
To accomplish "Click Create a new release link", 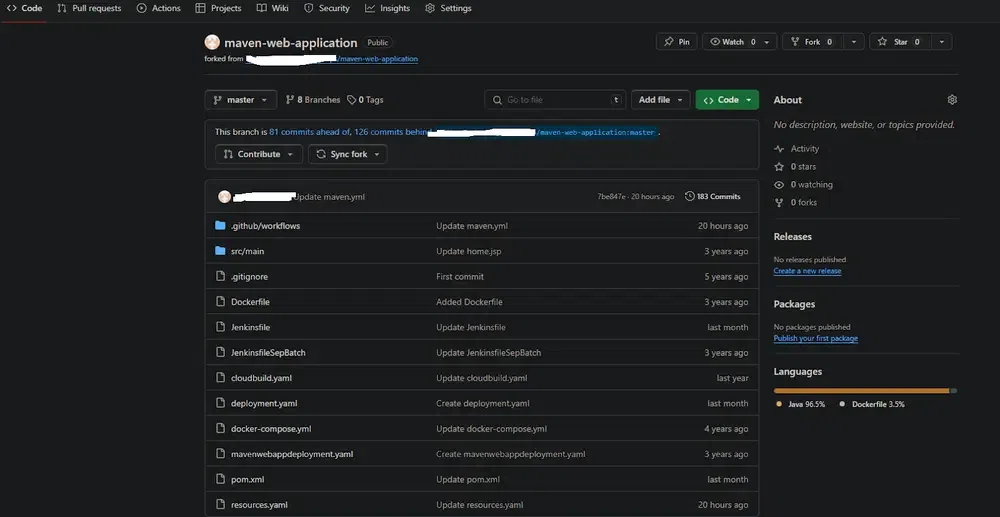I will [x=807, y=271].
